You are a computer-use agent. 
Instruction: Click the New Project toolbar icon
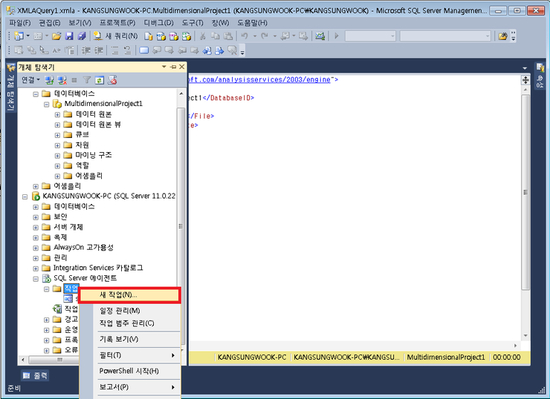pos(19,36)
